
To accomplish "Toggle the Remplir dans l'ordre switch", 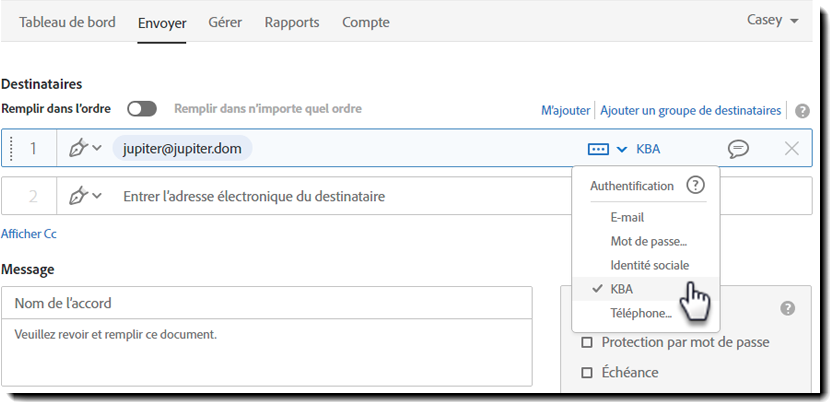I will pyautogui.click(x=142, y=108).
